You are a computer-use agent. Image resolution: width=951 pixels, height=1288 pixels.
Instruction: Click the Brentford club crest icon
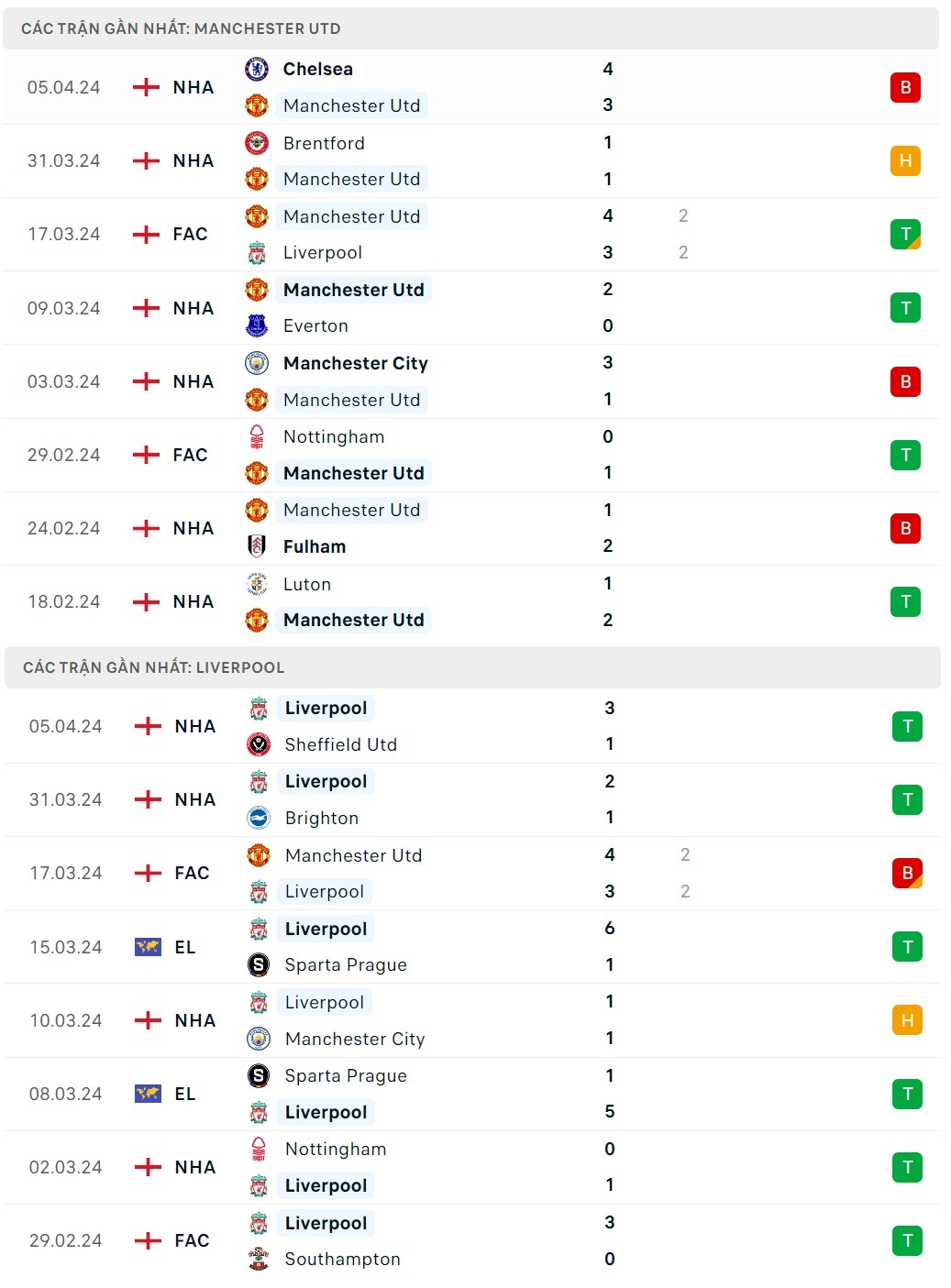pyautogui.click(x=257, y=143)
